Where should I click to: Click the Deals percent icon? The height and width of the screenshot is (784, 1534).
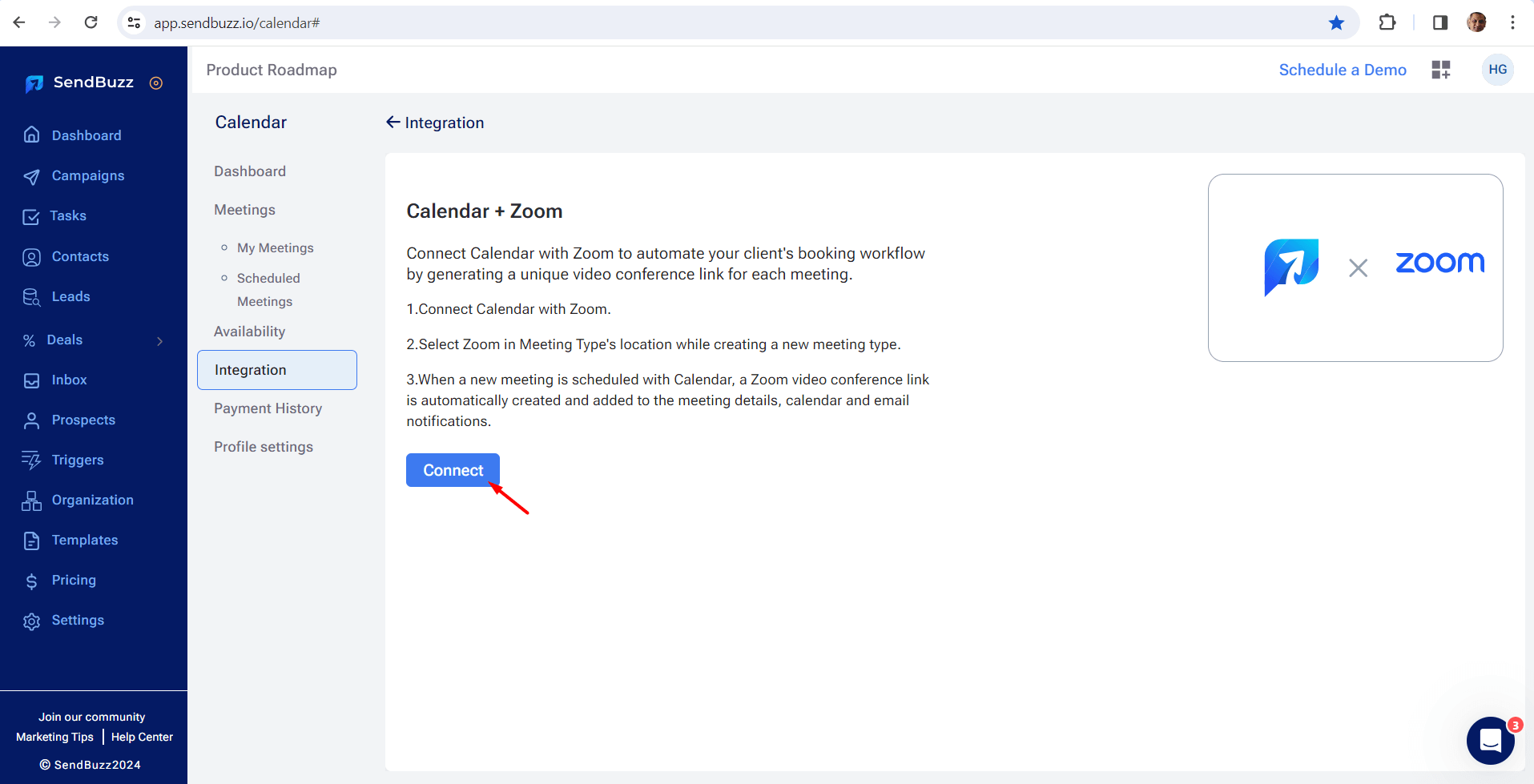coord(29,340)
